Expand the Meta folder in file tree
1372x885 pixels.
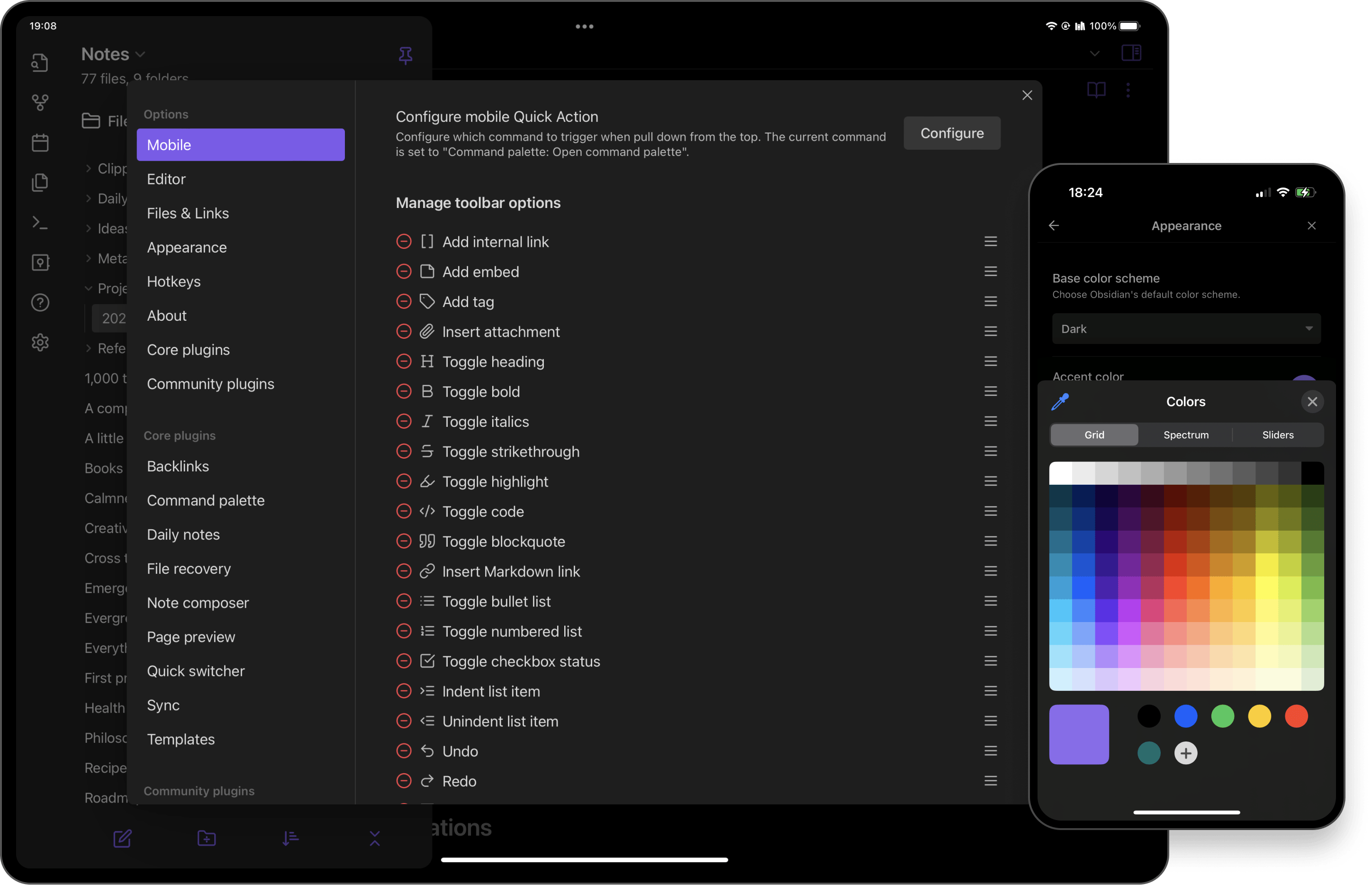coord(88,258)
